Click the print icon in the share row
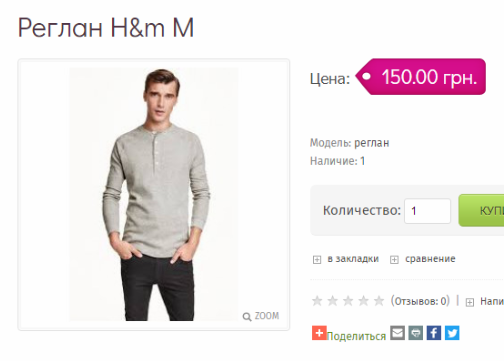Viewport: 504px width, 361px height. [x=416, y=333]
